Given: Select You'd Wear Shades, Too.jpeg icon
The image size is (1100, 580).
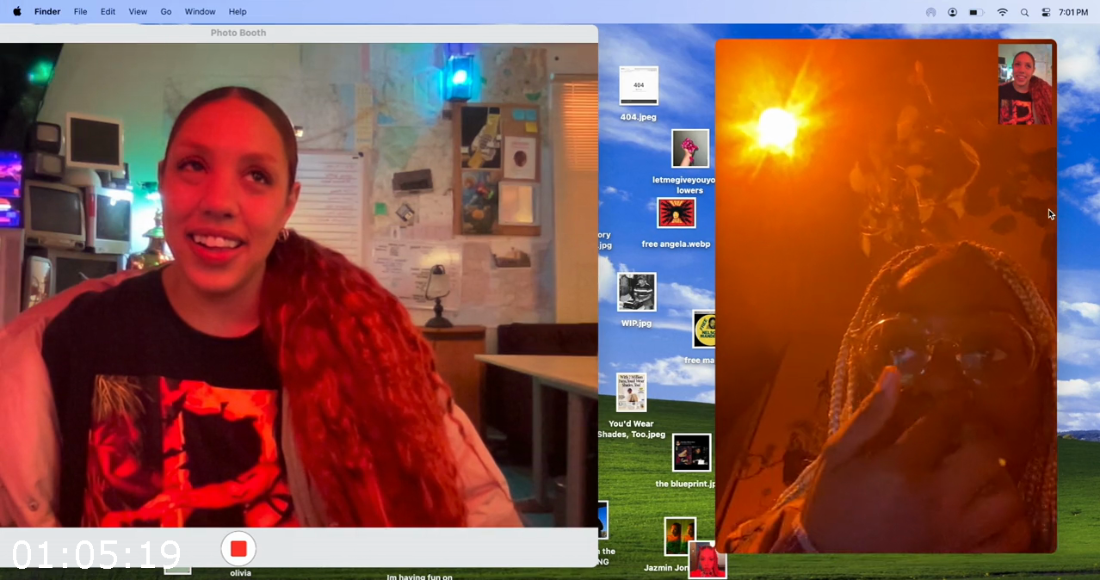Looking at the screenshot, I should tap(631, 392).
